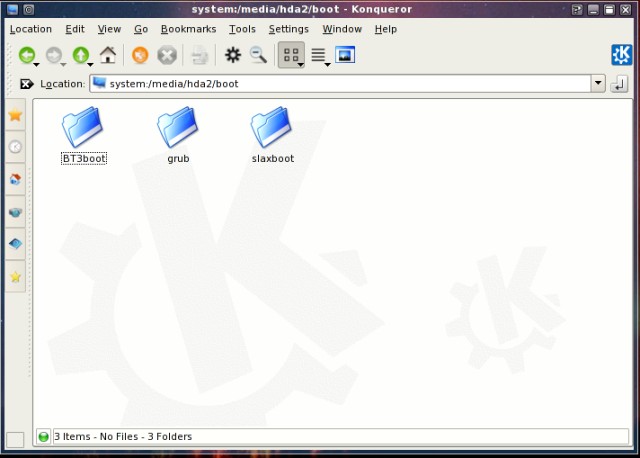Open the Bookmarks menu
The width and height of the screenshot is (640, 458).
pos(188,29)
